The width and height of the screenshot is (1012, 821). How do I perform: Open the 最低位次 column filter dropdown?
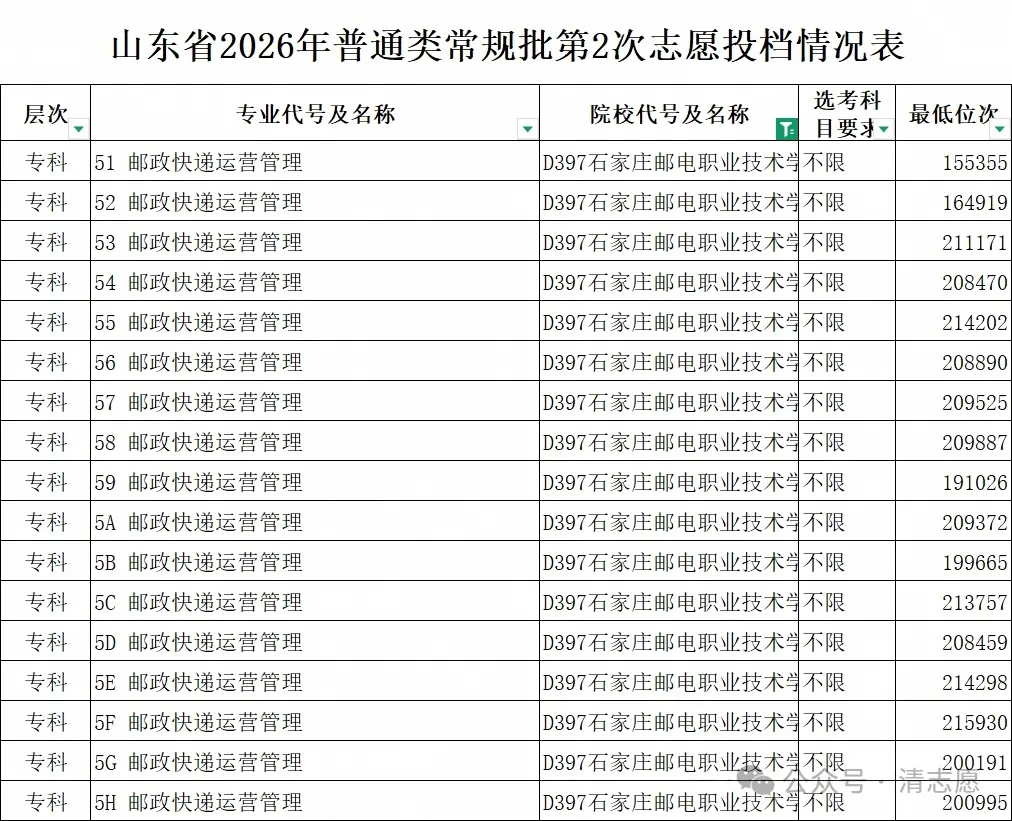click(1000, 129)
